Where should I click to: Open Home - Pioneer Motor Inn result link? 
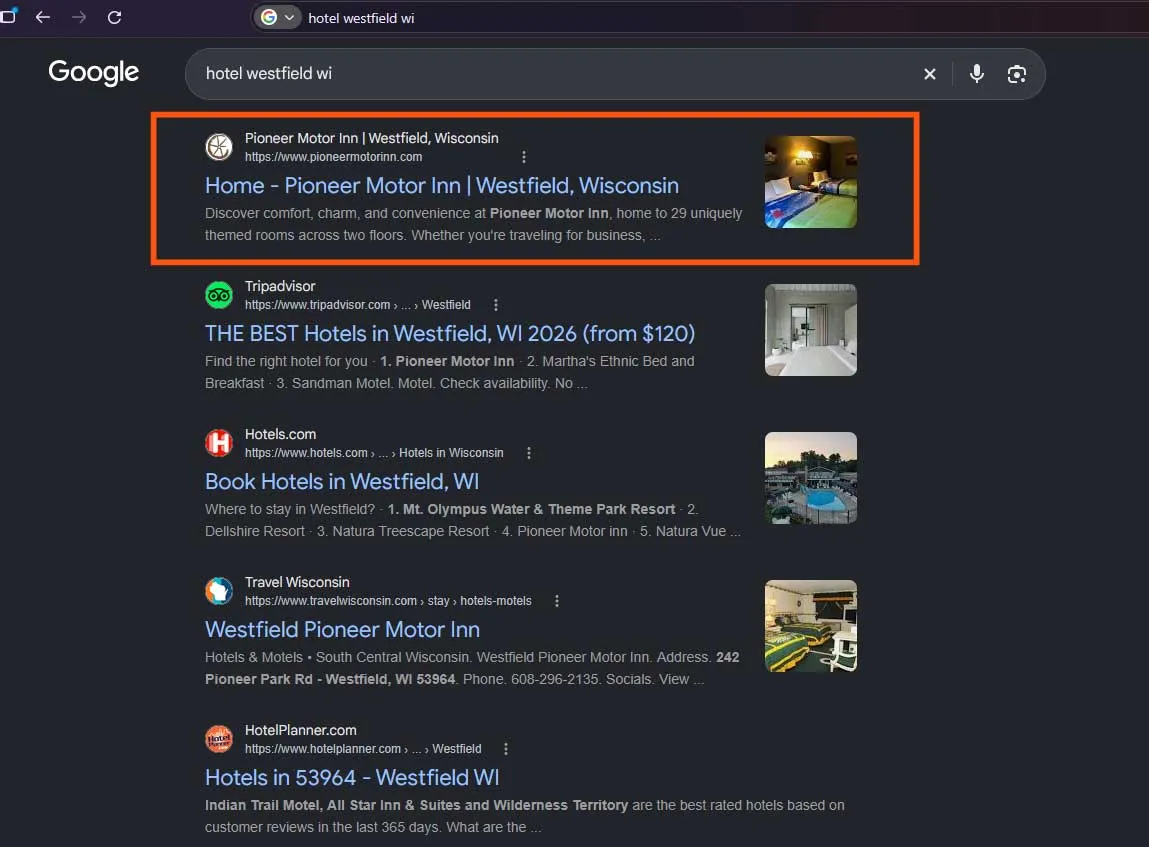coord(442,185)
